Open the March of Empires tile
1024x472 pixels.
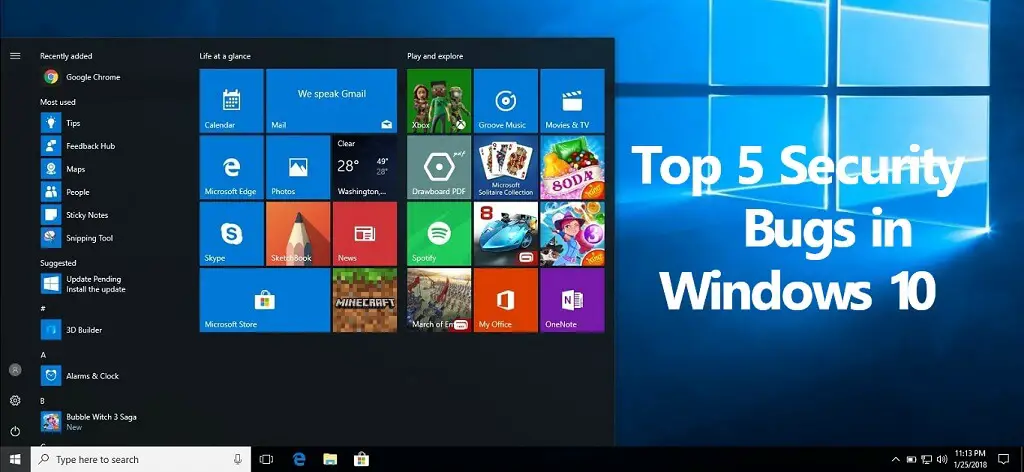click(439, 300)
